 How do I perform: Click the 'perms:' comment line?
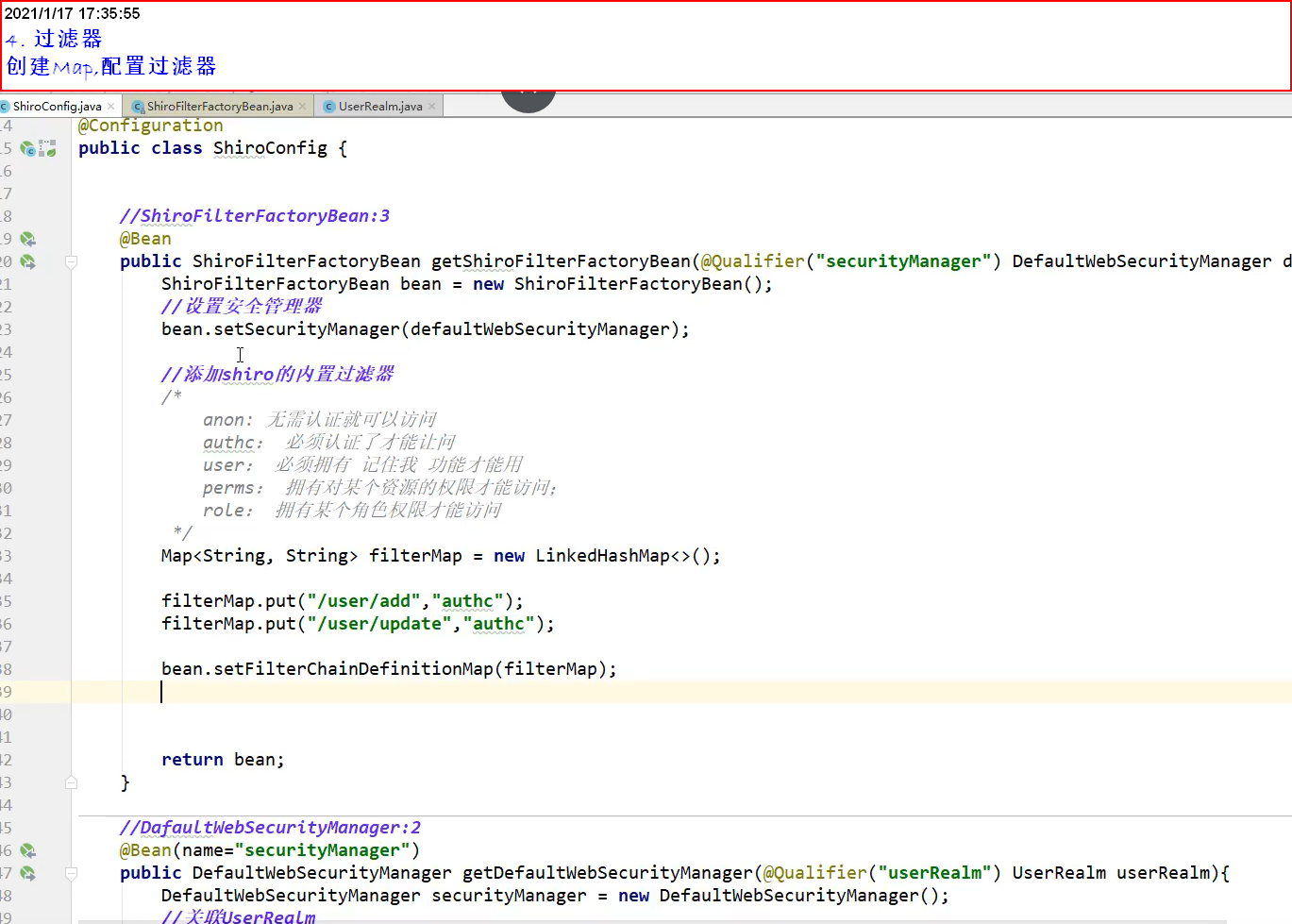pyautogui.click(x=380, y=488)
